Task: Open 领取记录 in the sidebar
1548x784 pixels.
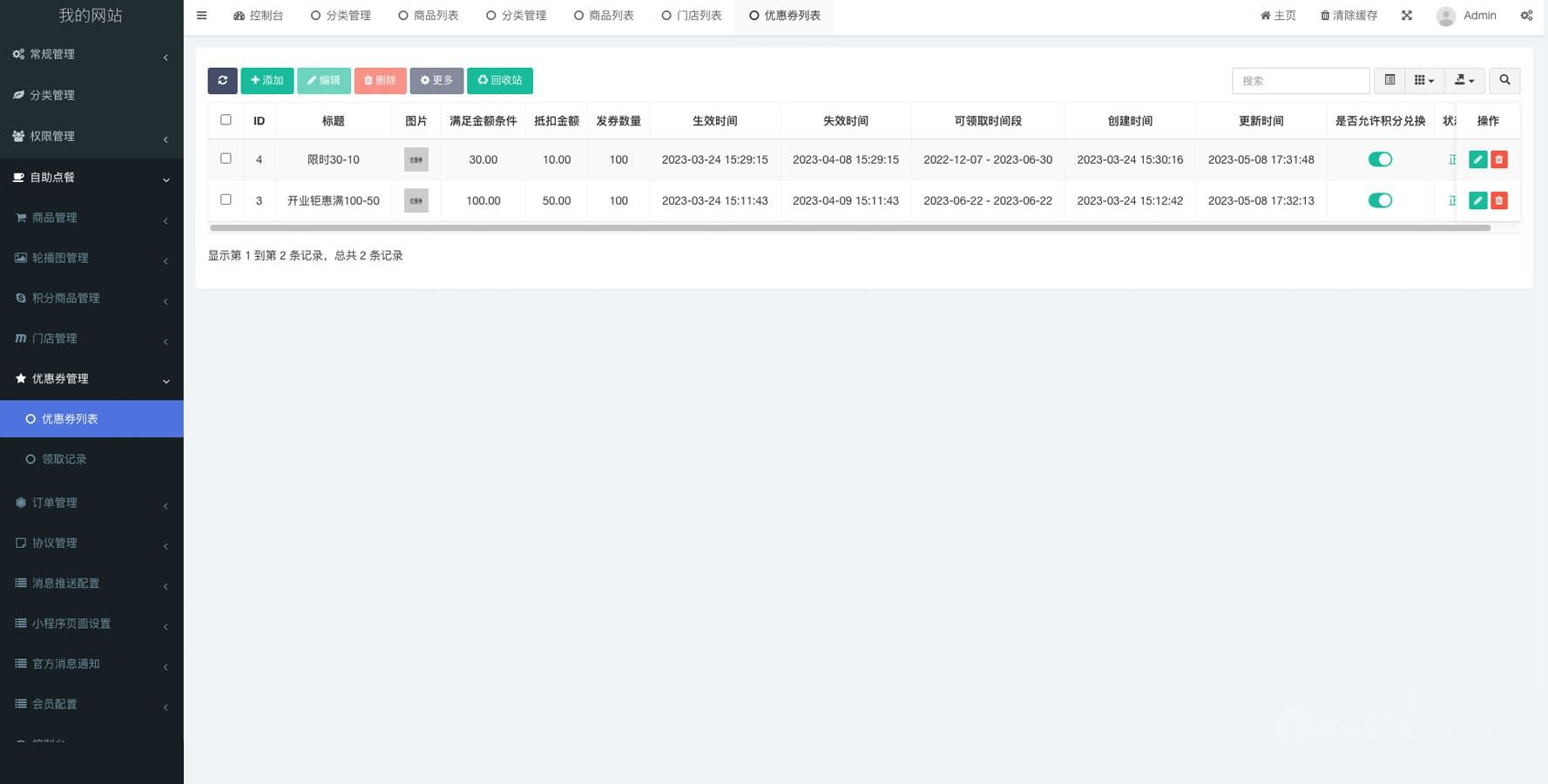Action: pos(64,459)
